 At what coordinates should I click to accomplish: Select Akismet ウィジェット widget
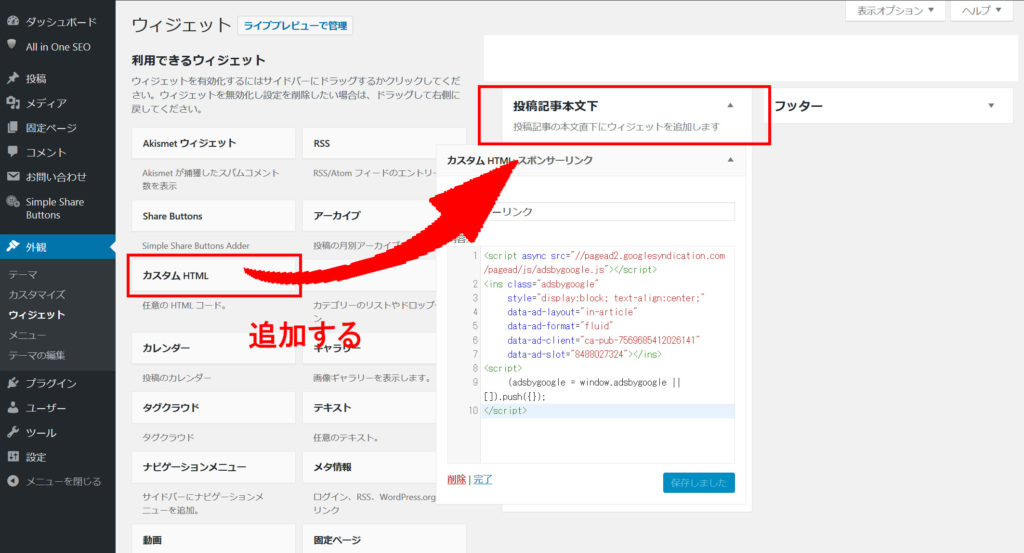[214, 143]
